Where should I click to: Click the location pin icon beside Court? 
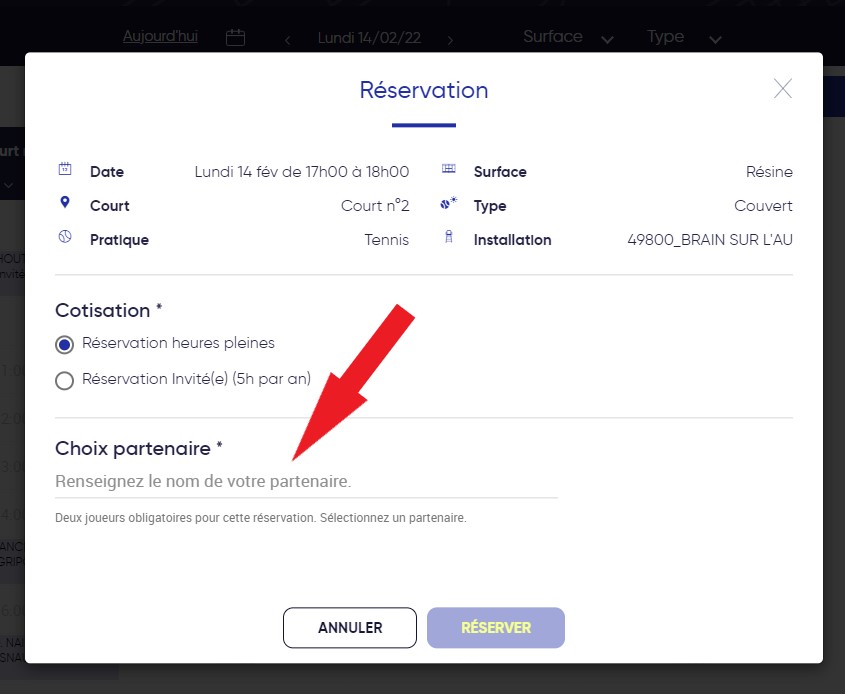[65, 203]
